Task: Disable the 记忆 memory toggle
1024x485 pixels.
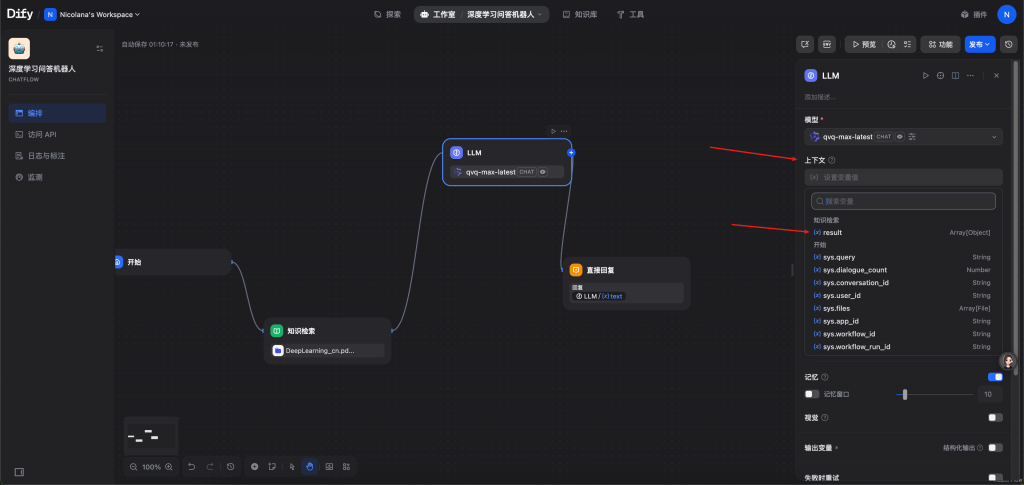Action: tap(995, 377)
